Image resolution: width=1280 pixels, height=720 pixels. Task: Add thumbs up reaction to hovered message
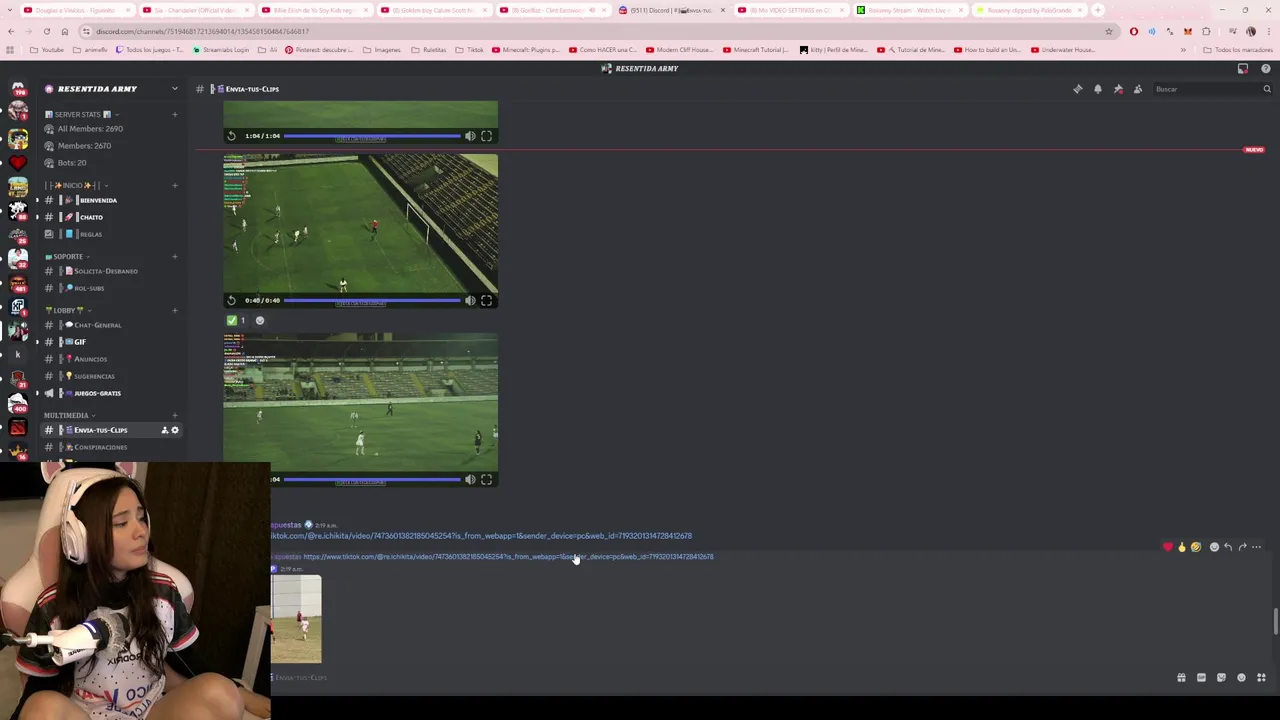click(x=1181, y=547)
